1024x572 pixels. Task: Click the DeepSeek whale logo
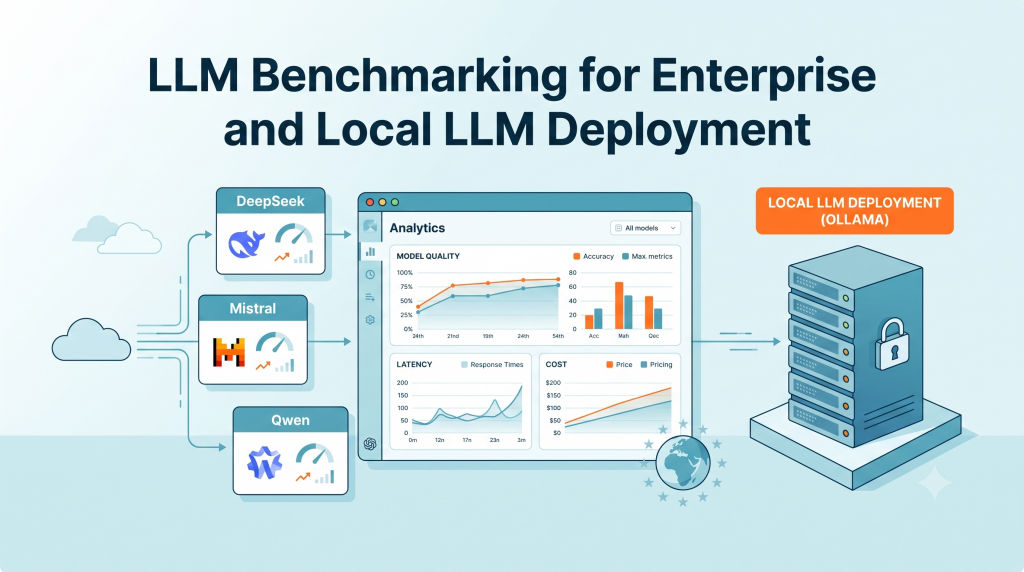(246, 244)
